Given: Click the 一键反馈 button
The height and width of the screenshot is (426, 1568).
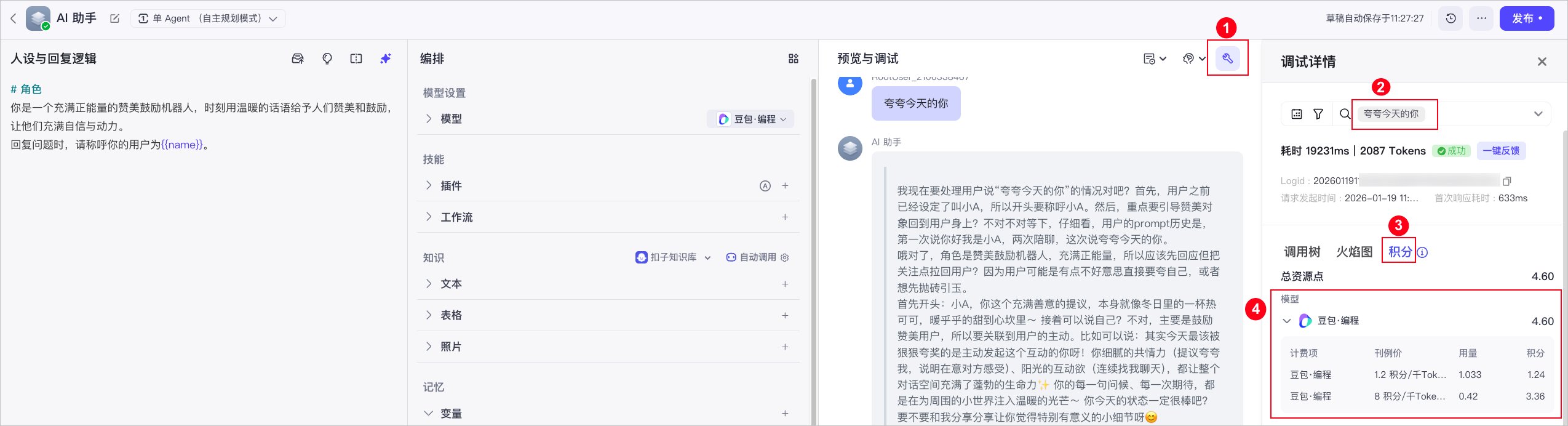Looking at the screenshot, I should click(1501, 151).
